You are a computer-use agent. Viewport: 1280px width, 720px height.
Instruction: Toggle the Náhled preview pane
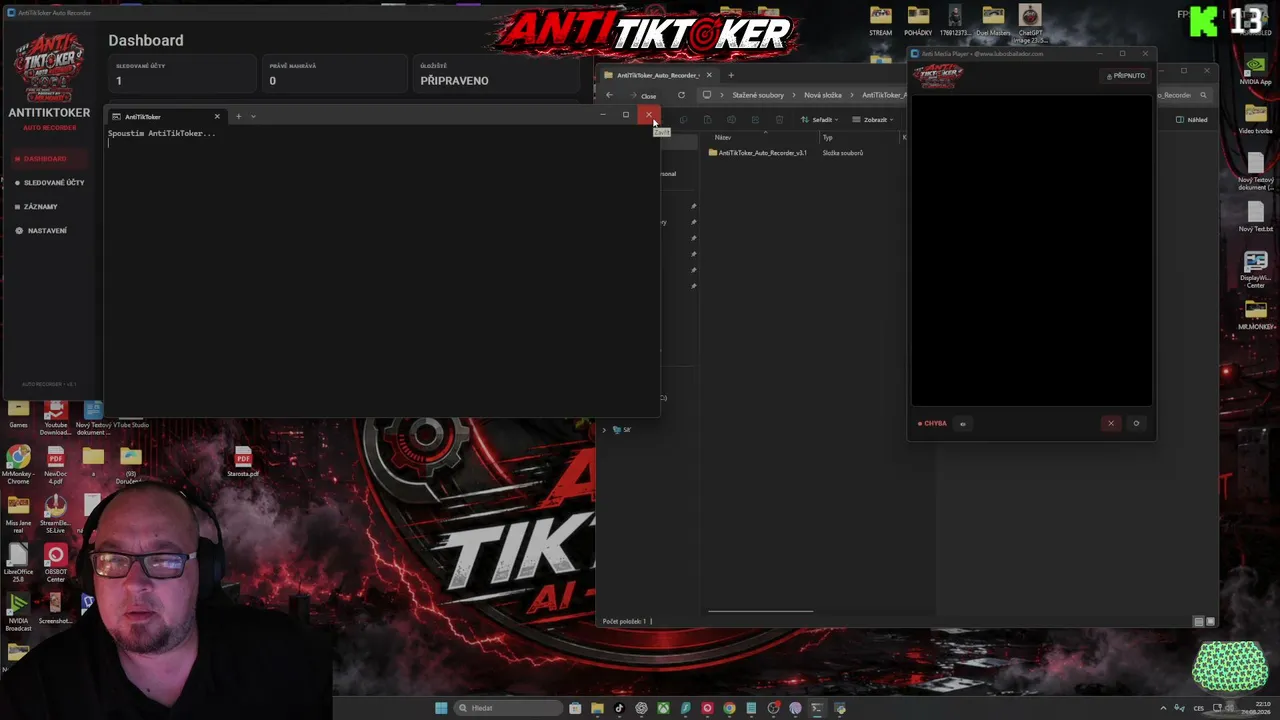[x=1192, y=120]
